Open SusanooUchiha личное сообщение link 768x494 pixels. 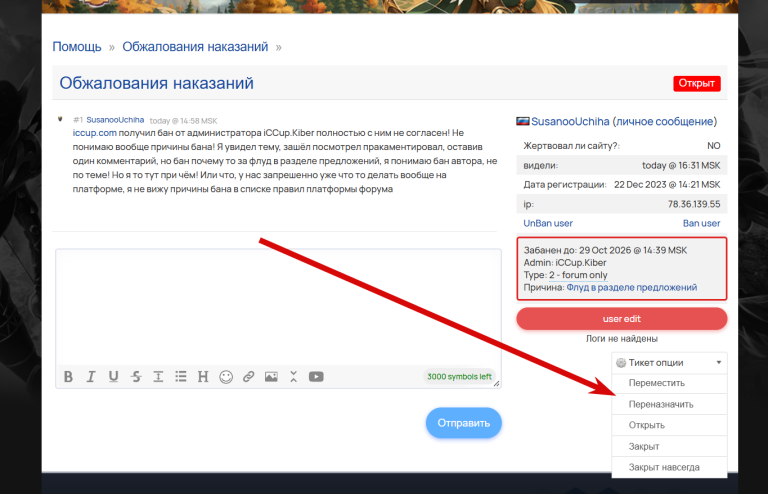(624, 121)
